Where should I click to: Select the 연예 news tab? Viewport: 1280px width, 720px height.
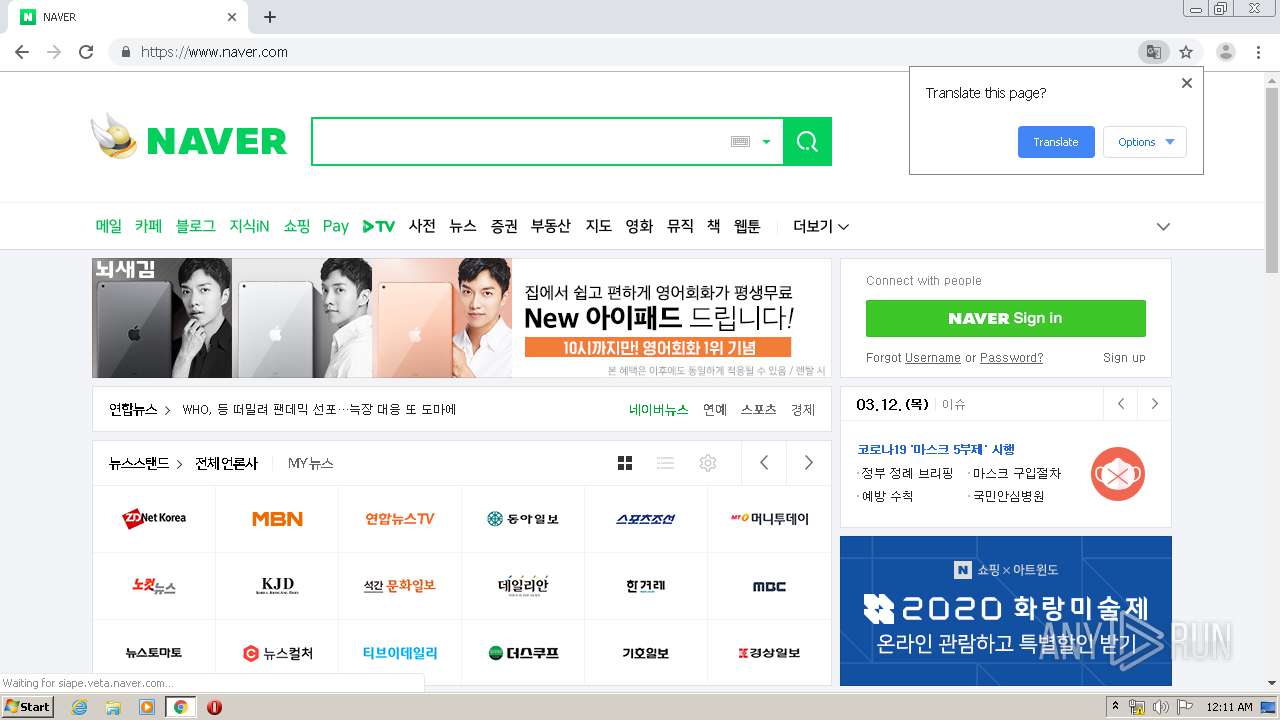tap(715, 410)
